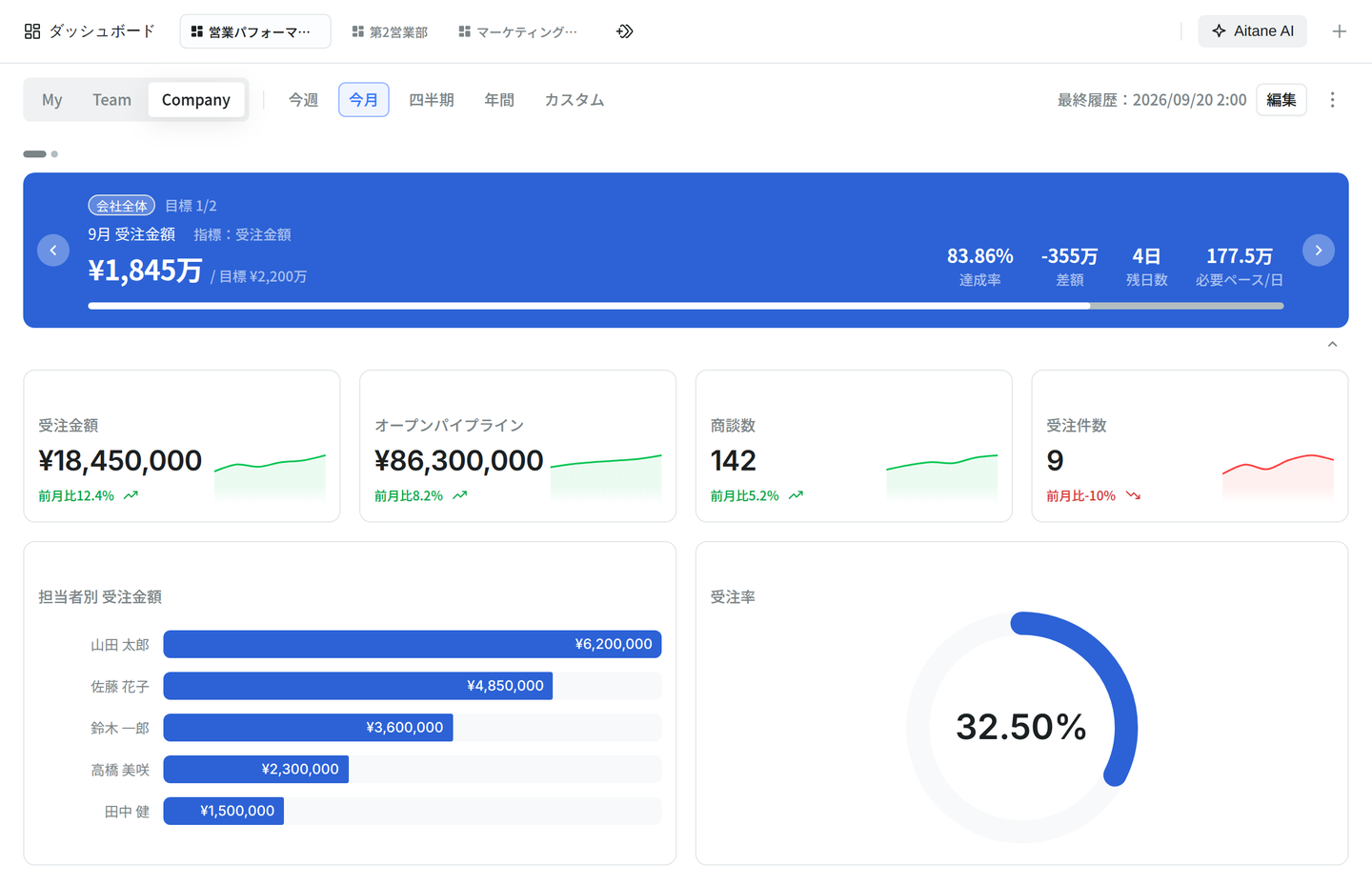Click 鈴木 一郎 bar ¥3,600,000

pyautogui.click(x=309, y=728)
